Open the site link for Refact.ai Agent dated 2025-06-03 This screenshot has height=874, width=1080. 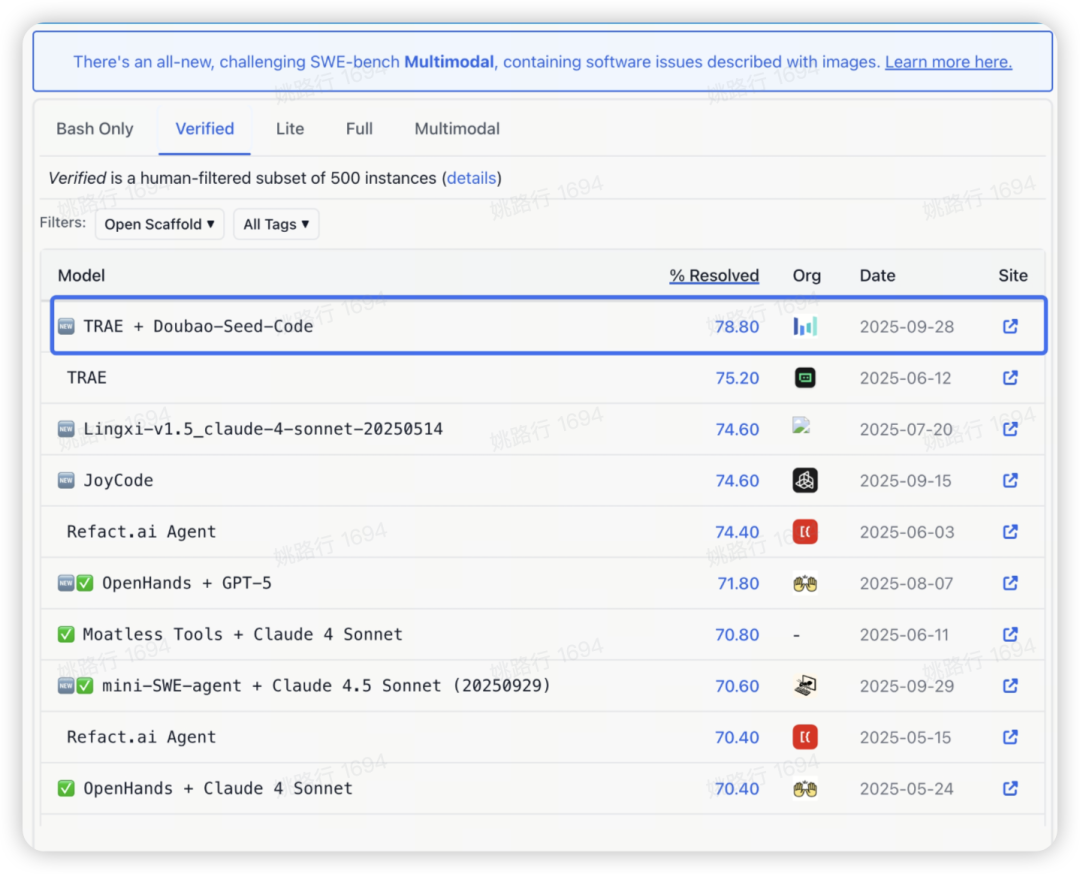1010,531
